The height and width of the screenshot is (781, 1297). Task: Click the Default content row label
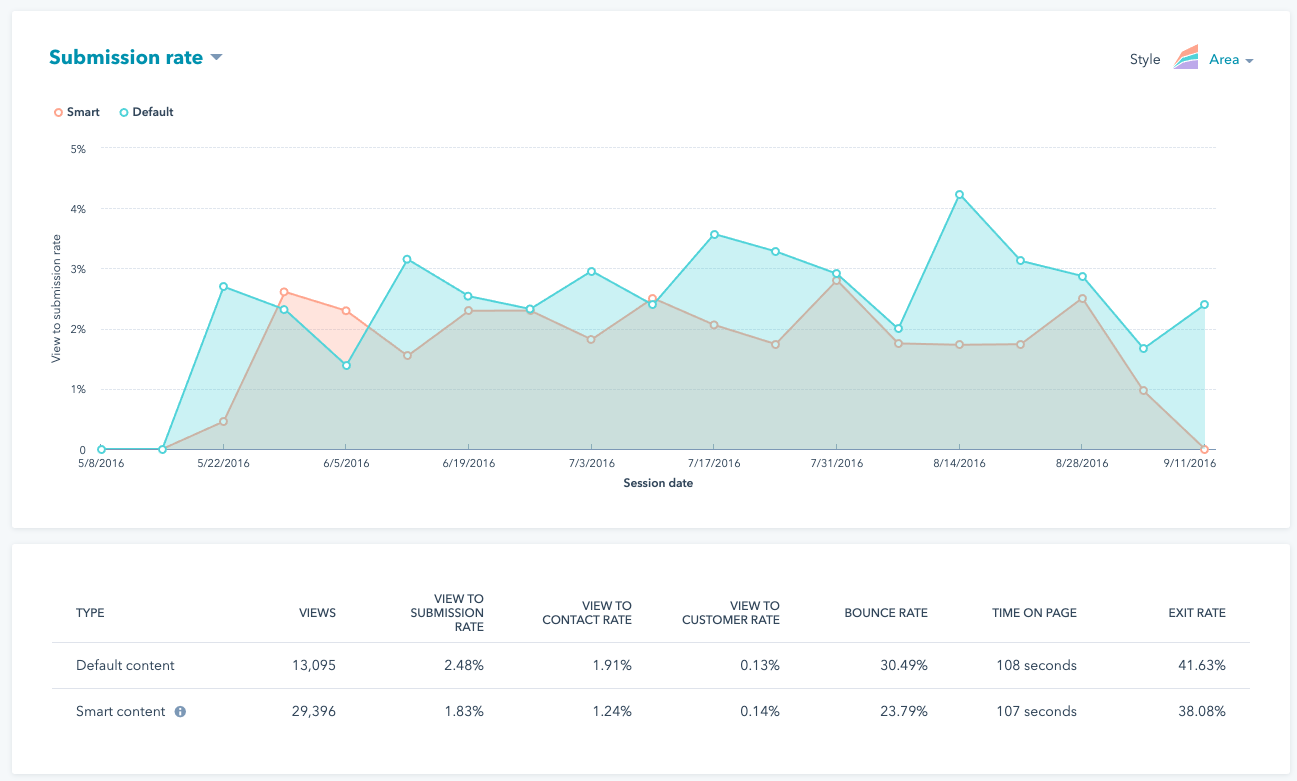[x=125, y=665]
